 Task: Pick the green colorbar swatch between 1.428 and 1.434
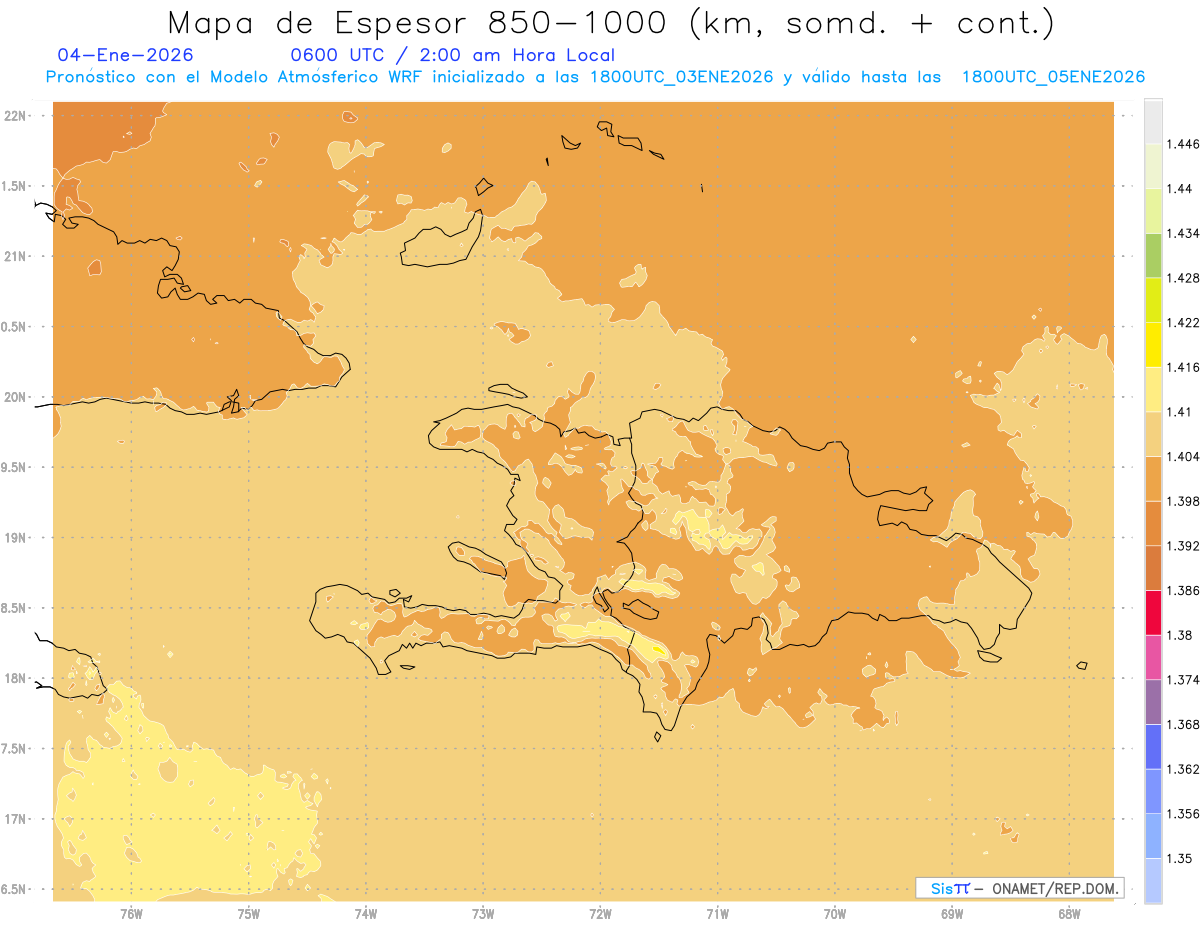pyautogui.click(x=1153, y=256)
